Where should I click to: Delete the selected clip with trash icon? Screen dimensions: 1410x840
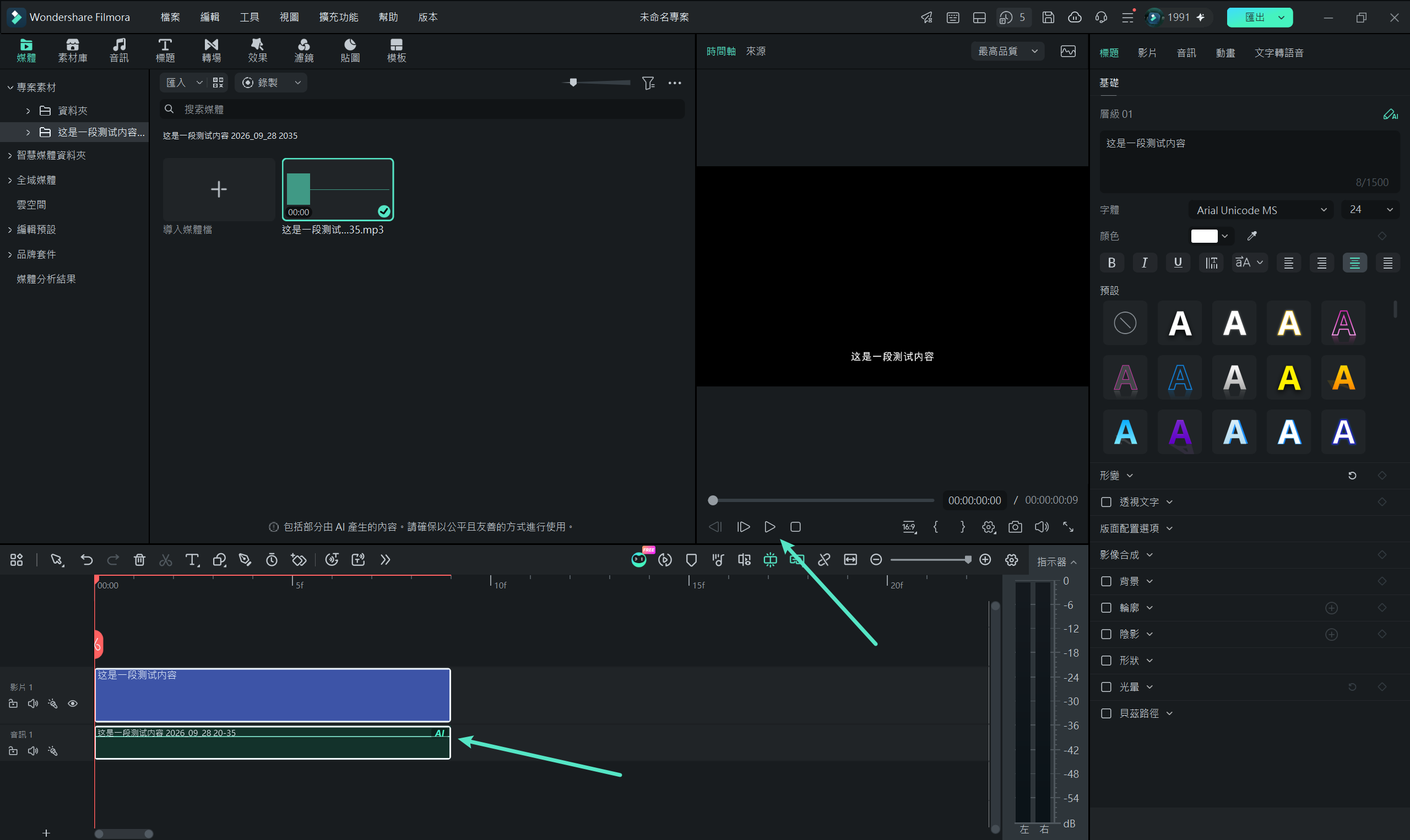[x=139, y=560]
